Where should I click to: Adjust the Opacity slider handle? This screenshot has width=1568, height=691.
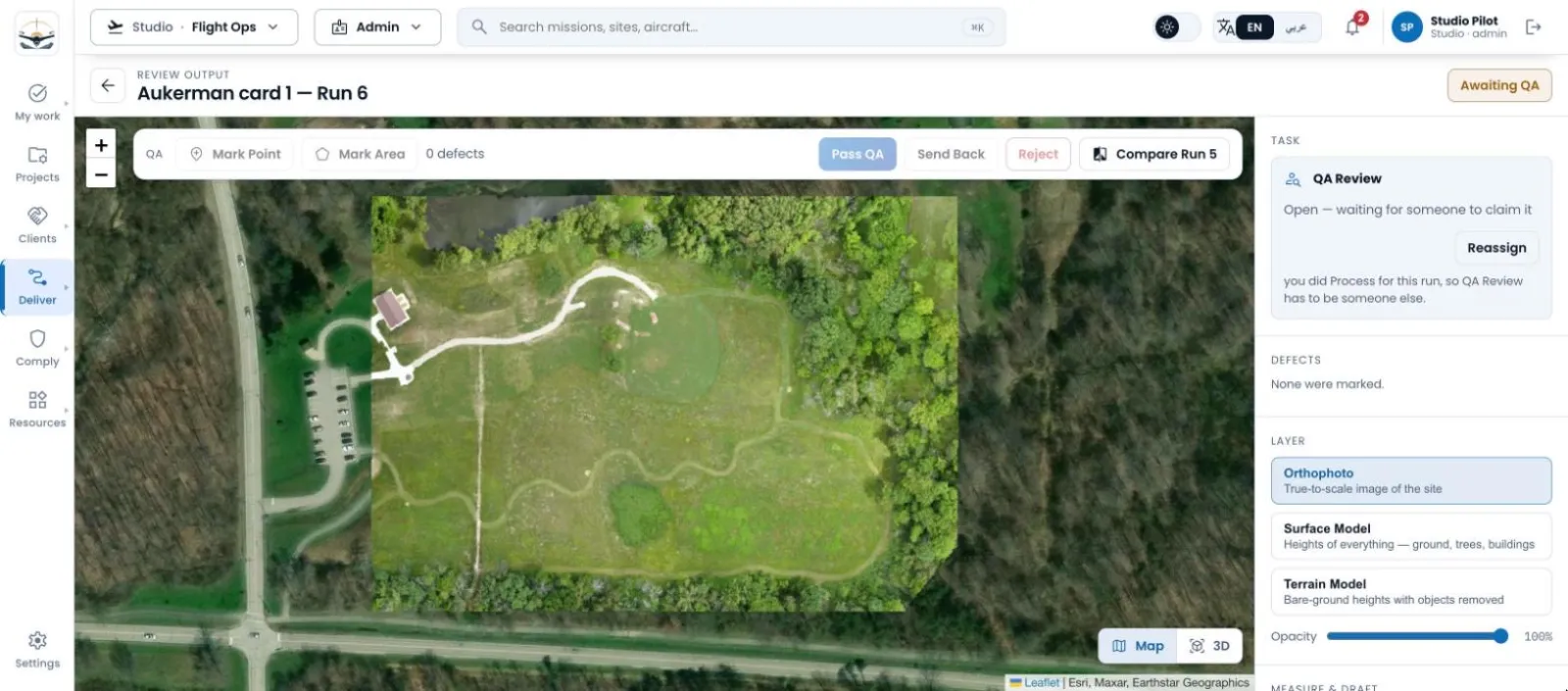(1500, 636)
